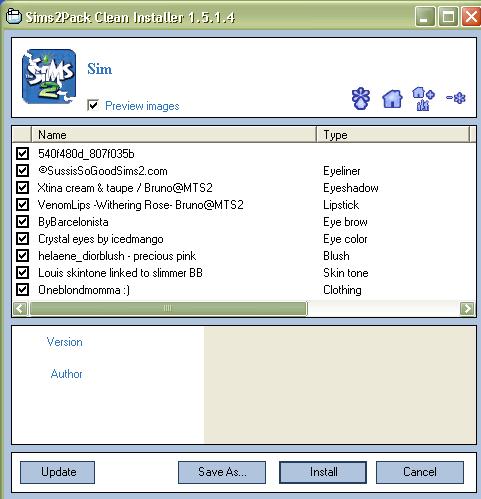Uncheck the Louis skintone checkbox
The image size is (481, 499).
pyautogui.click(x=22, y=272)
